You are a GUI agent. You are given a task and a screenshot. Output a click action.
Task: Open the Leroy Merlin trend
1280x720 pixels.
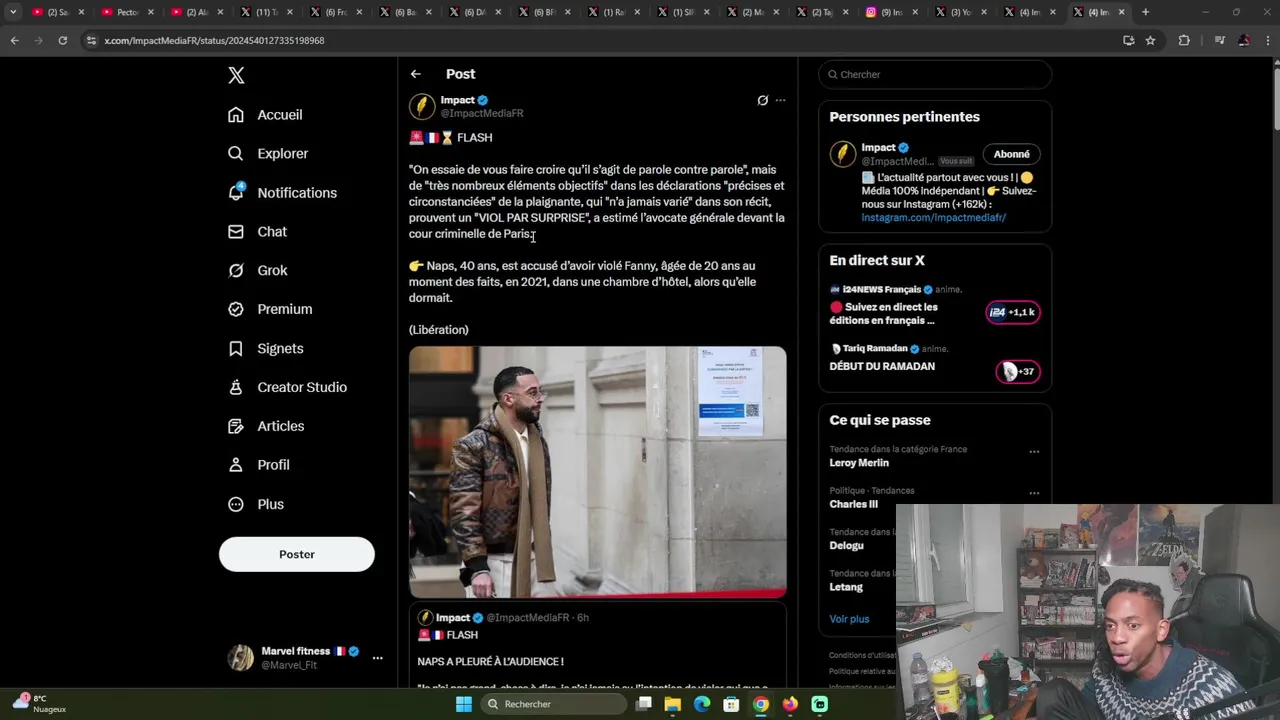coord(859,463)
